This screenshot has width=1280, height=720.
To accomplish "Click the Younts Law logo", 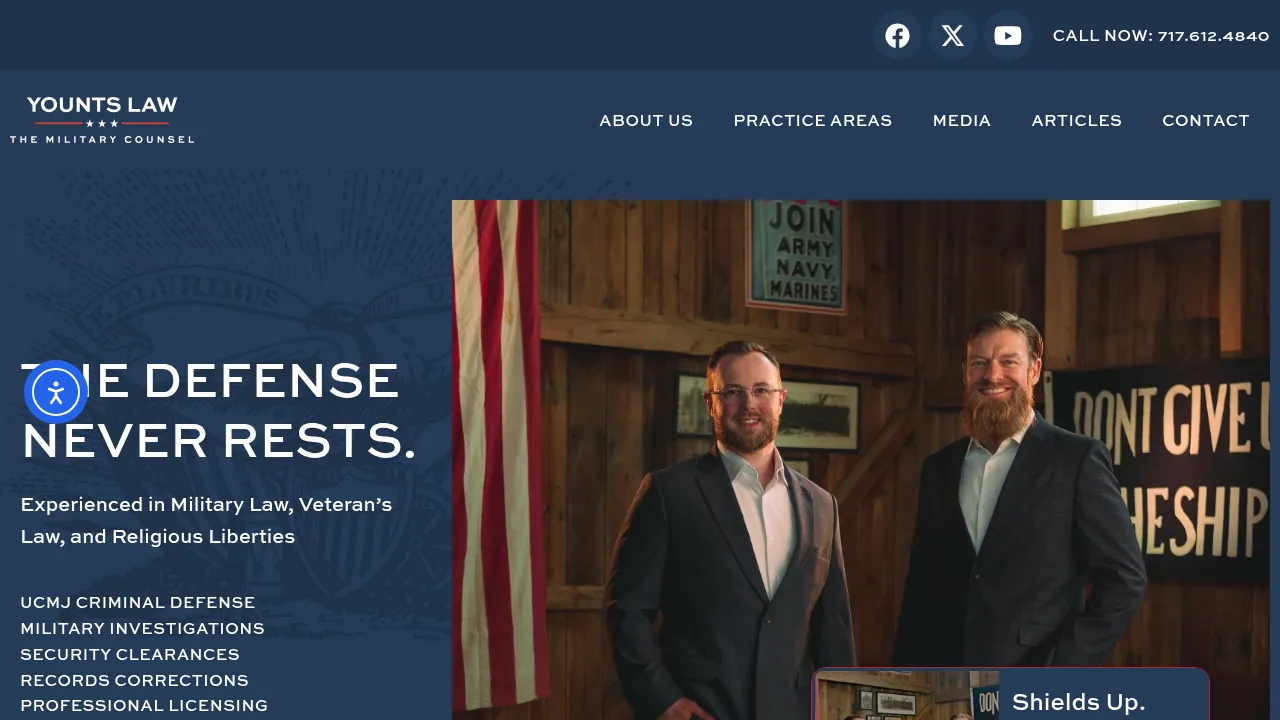I will [x=102, y=120].
